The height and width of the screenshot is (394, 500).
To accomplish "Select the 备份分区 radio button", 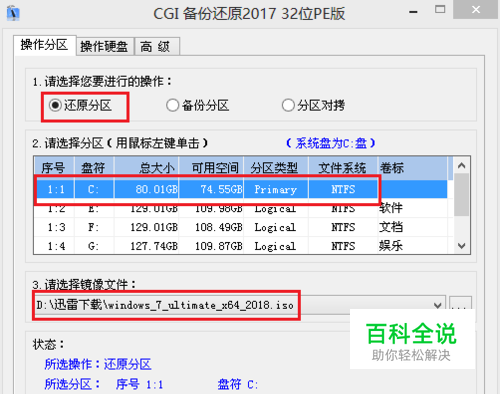I will [x=197, y=105].
